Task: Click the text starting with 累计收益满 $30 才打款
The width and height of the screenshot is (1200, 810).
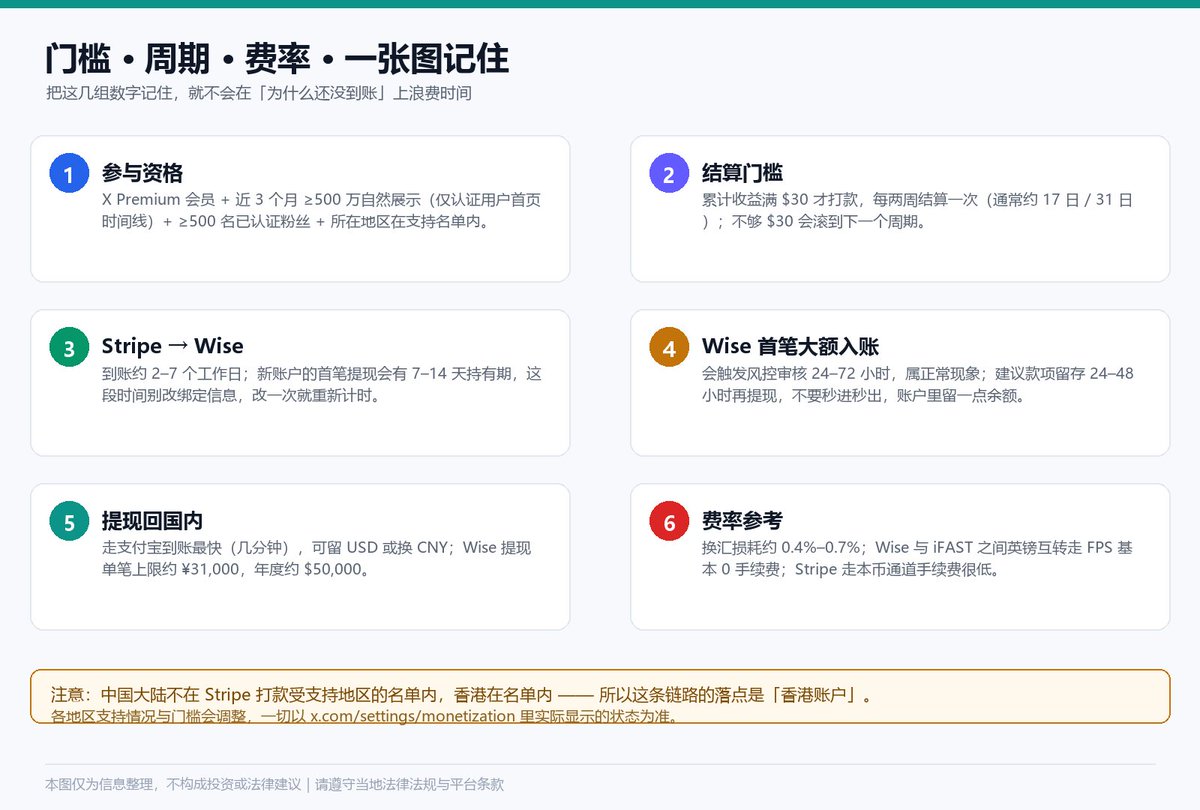Action: point(917,211)
